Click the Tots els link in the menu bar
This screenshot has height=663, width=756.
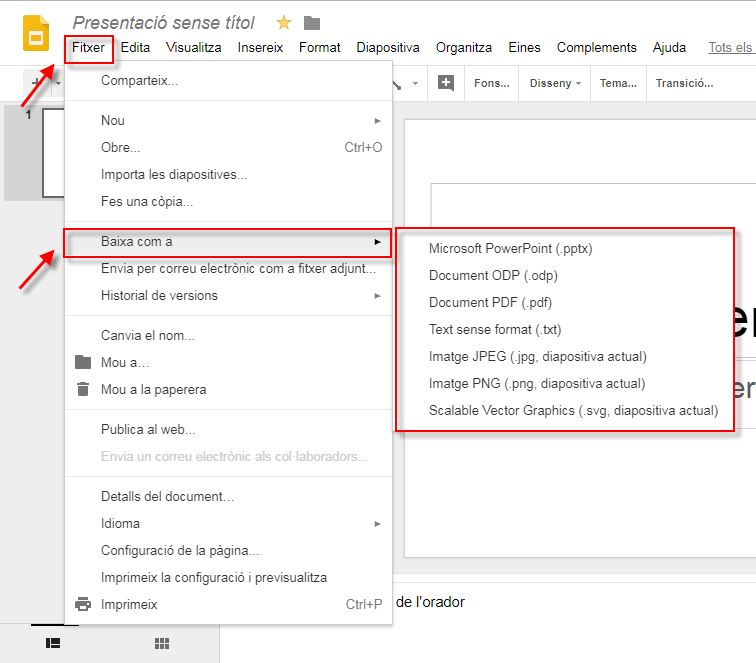(730, 48)
